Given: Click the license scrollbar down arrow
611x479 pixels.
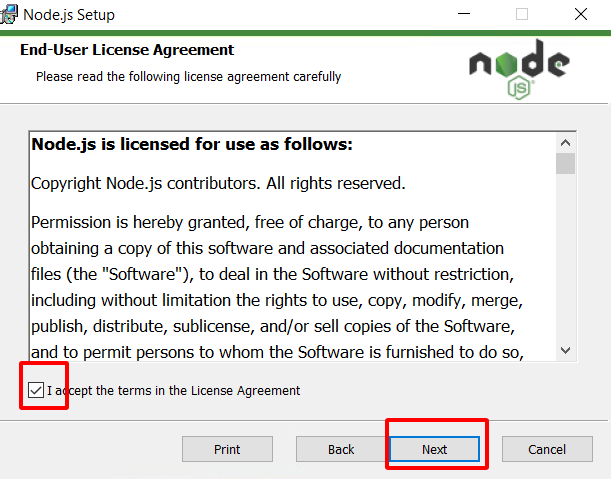Looking at the screenshot, I should click(x=565, y=351).
